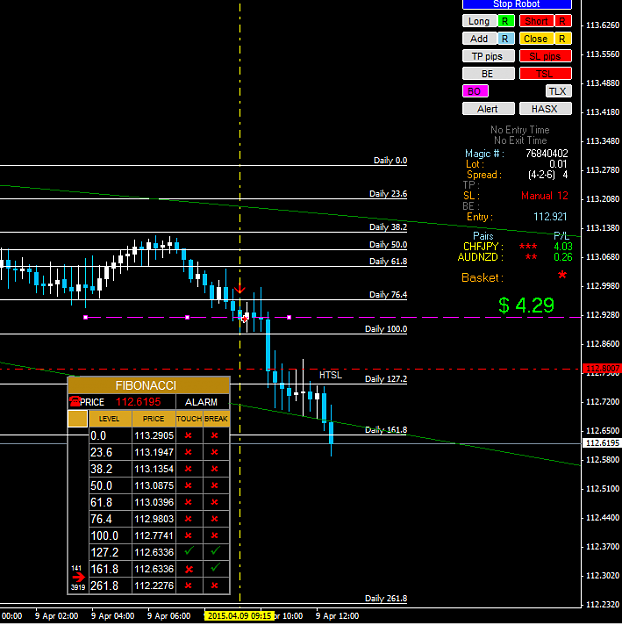This screenshot has width=622, height=625.
Task: Toggle the break mark for level 76.4
Action: 215,519
